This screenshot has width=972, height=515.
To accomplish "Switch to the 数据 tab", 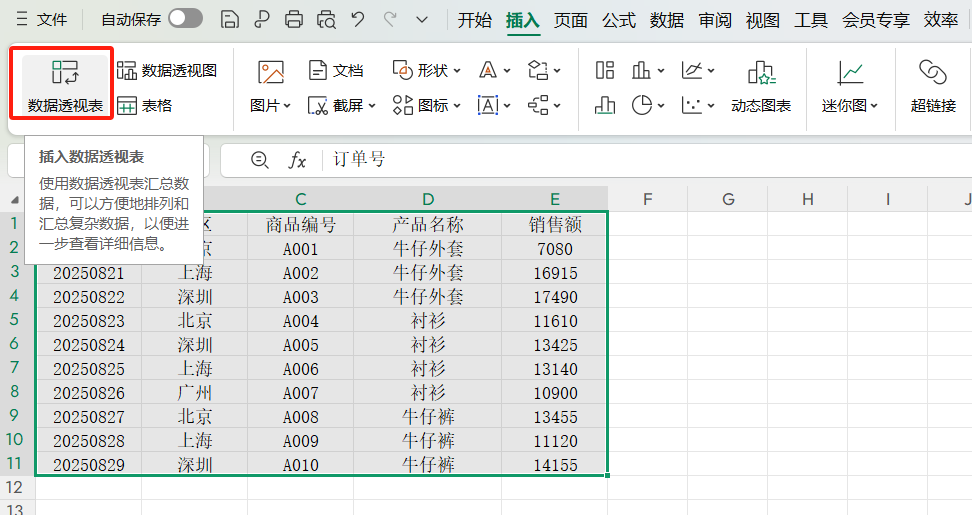I will pos(667,20).
